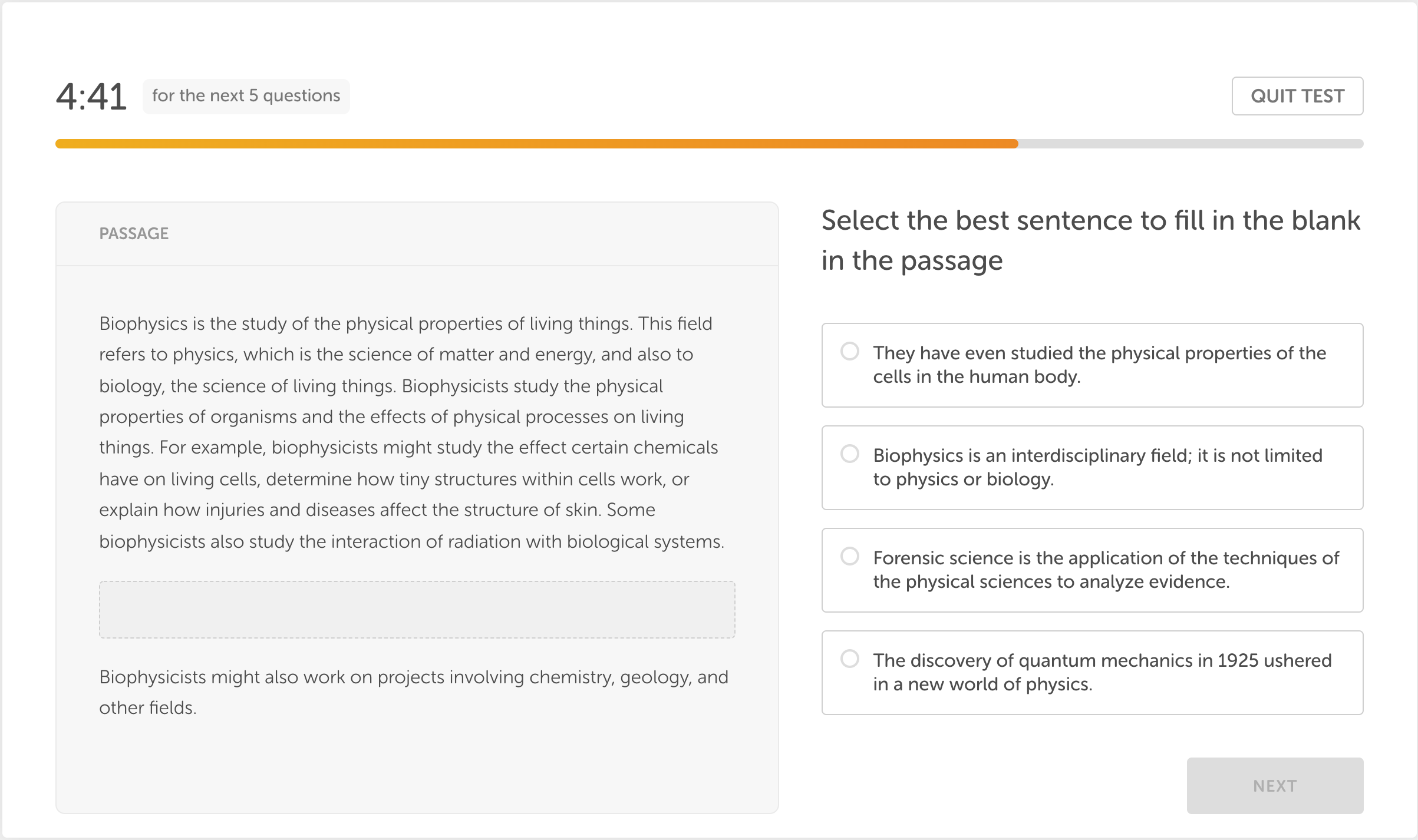Click the orange filled portion of progress bar
The height and width of the screenshot is (840, 1418).
click(x=536, y=144)
